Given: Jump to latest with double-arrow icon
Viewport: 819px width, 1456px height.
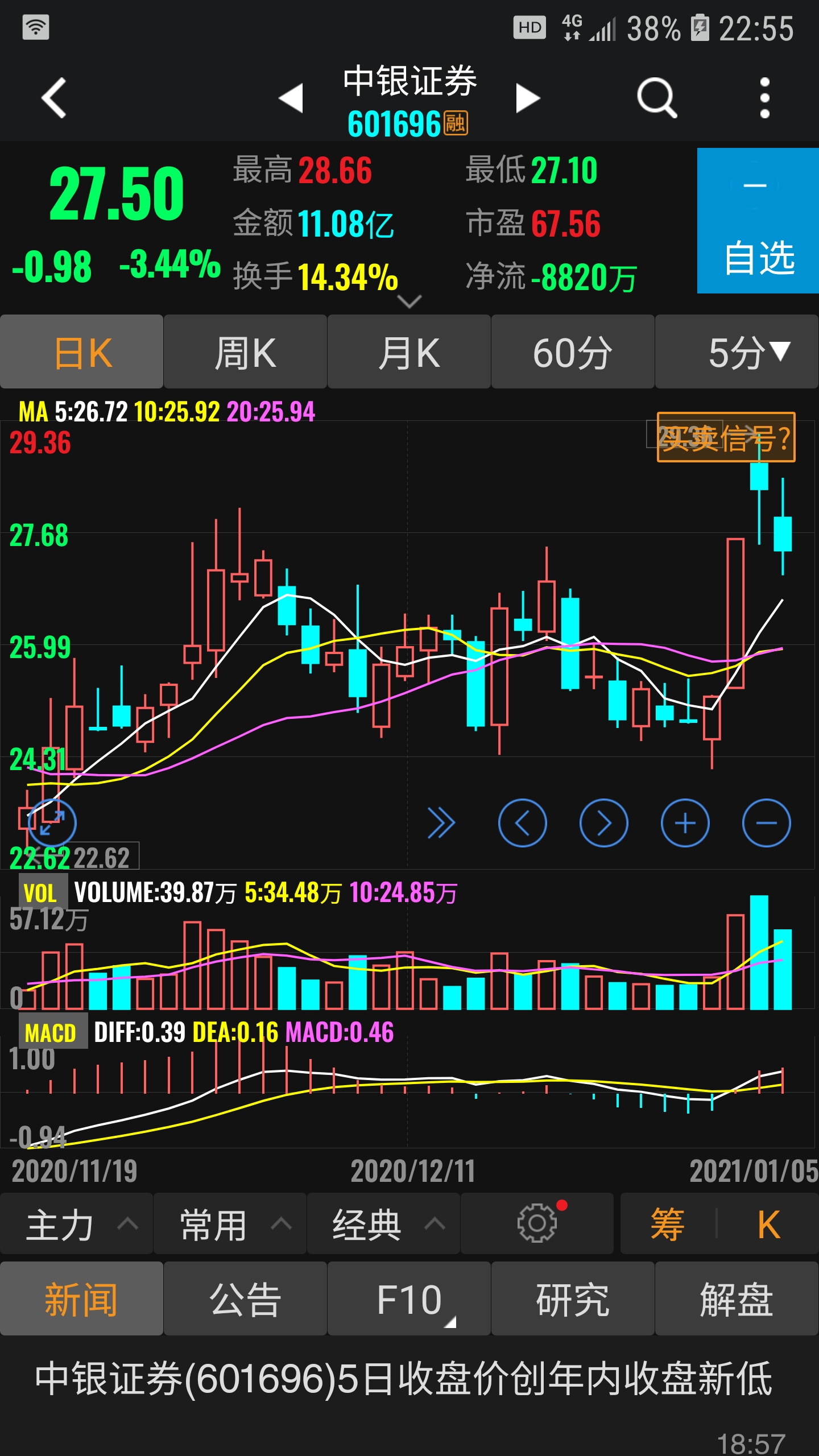Looking at the screenshot, I should coord(441,823).
